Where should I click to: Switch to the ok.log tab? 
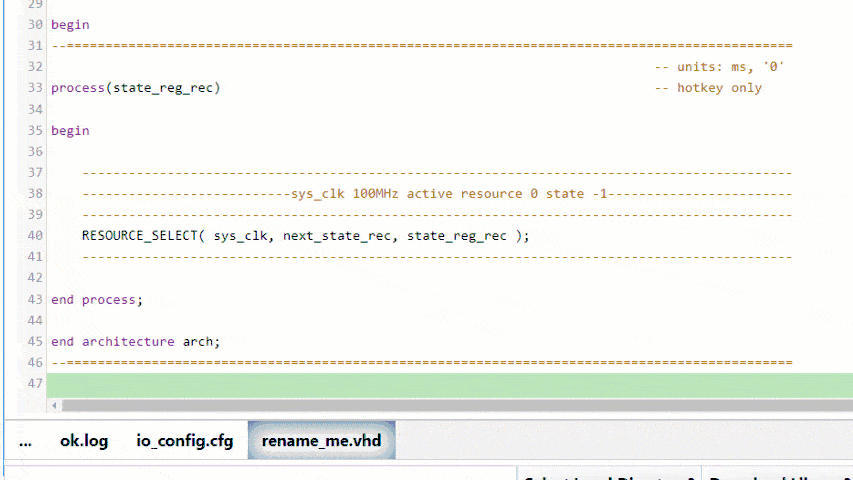pyautogui.click(x=84, y=441)
